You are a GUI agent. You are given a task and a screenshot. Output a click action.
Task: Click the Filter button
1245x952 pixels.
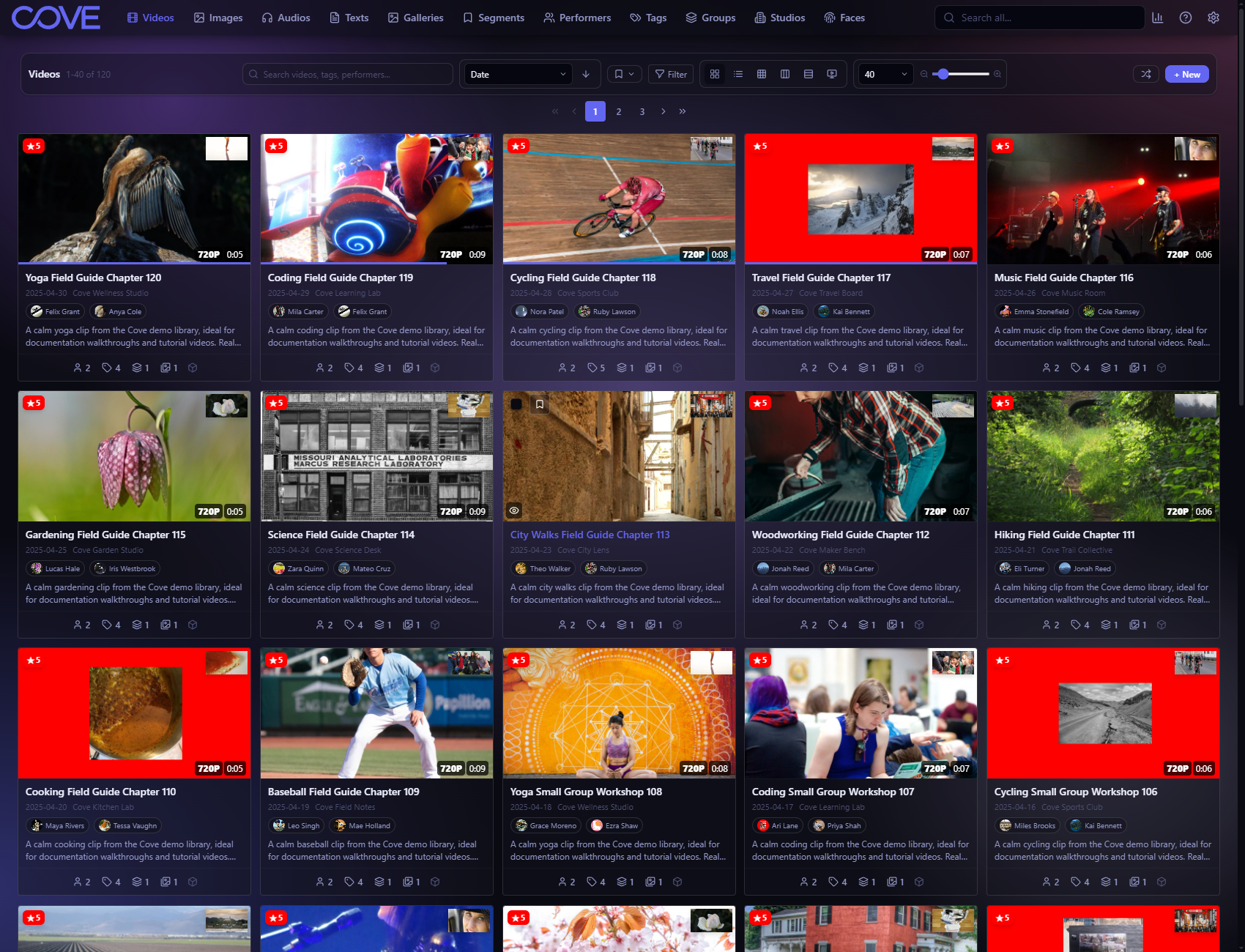[x=671, y=74]
